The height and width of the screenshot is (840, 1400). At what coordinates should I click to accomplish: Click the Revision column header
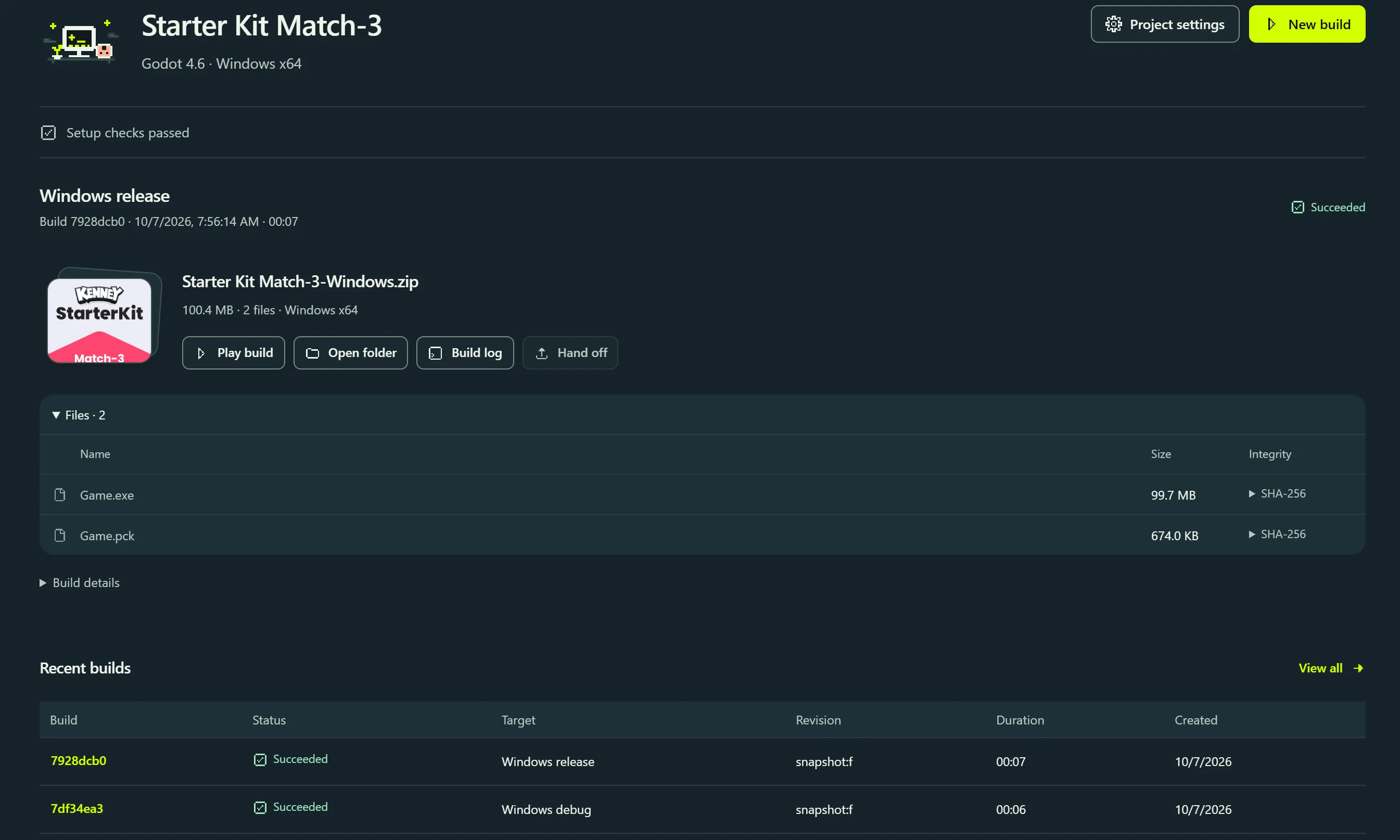(x=818, y=720)
